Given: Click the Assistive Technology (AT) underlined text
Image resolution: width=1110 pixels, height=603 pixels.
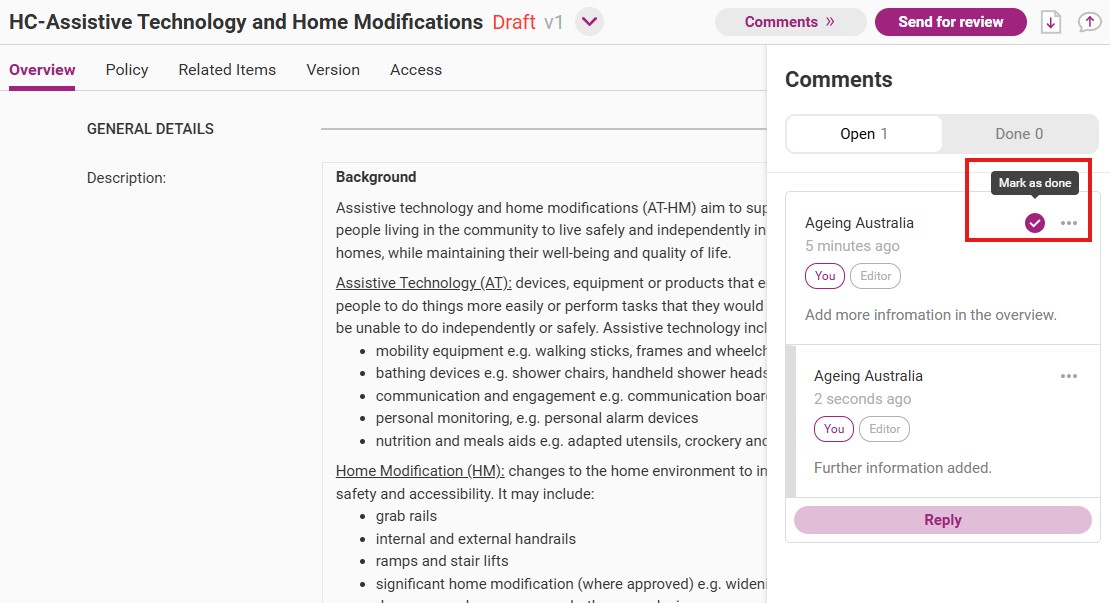Looking at the screenshot, I should [x=423, y=283].
